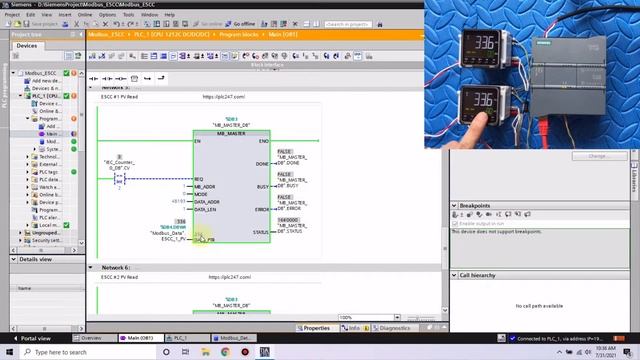Open TIA Portal from Windows taskbar
The height and width of the screenshot is (360, 640).
(x=264, y=352)
